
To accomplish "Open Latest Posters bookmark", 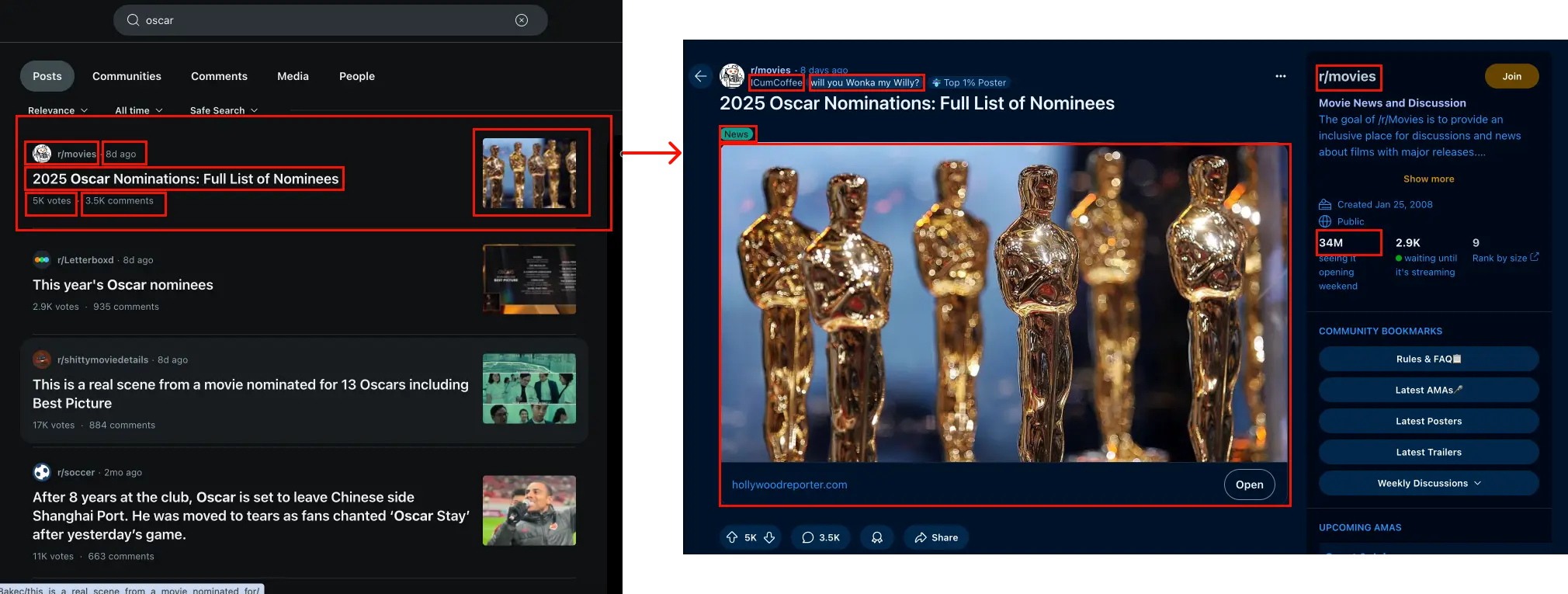I will click(1428, 421).
